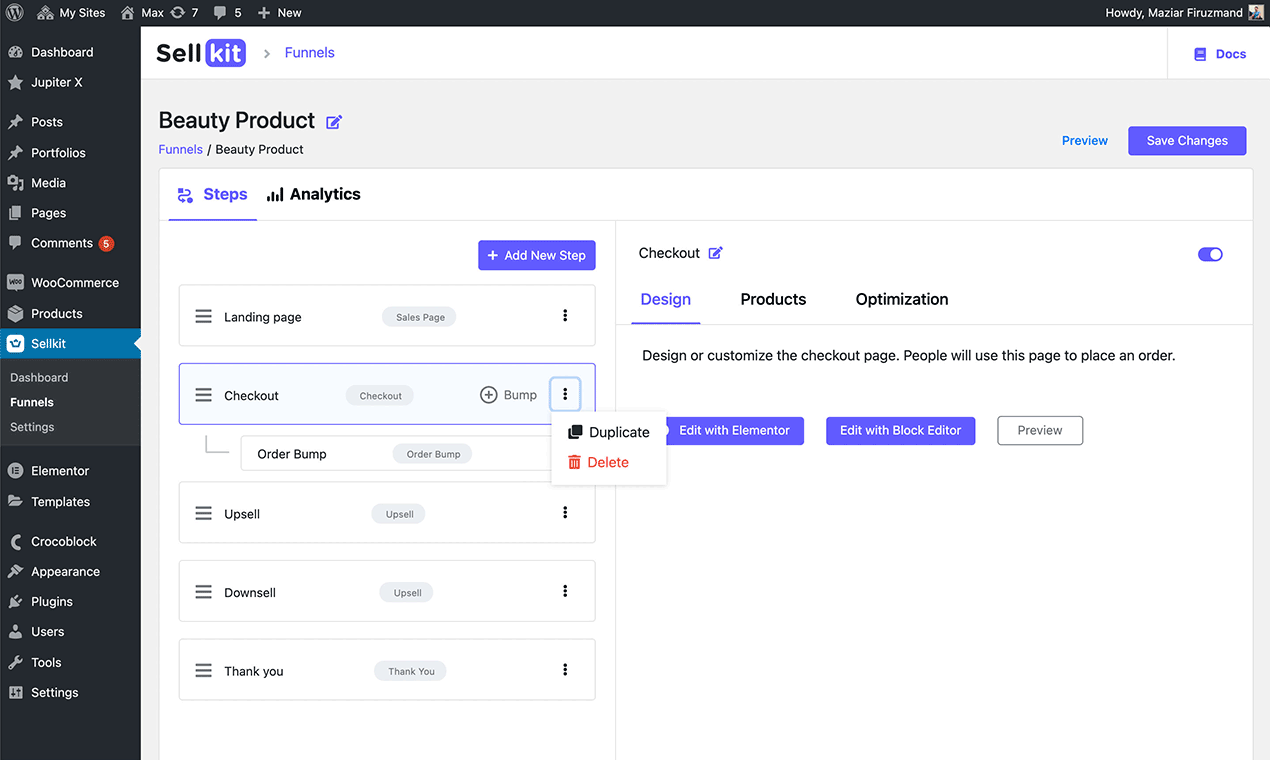Viewport: 1270px width, 760px height.
Task: Switch to the Steps tab
Action: 212,195
